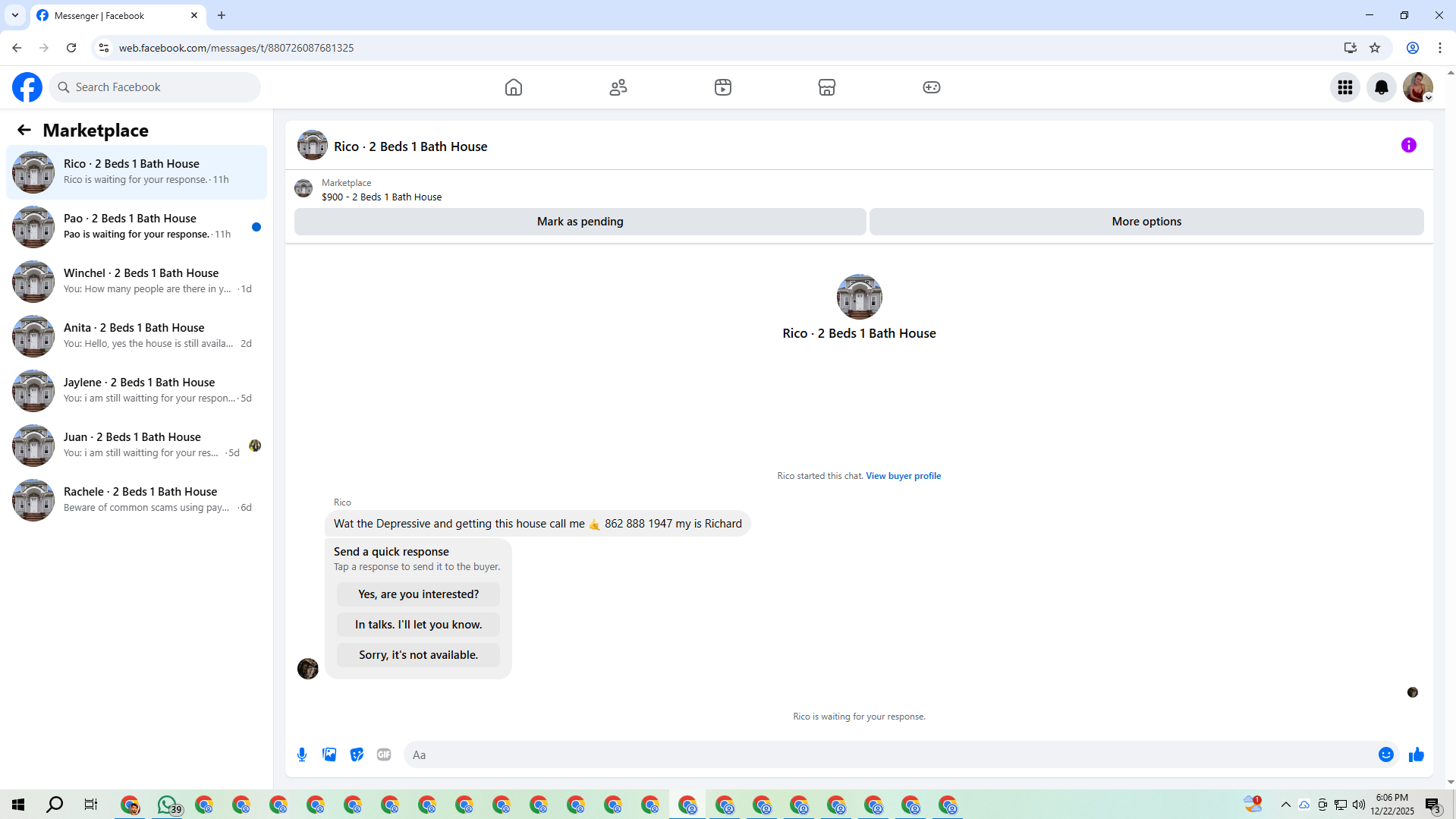Open WhatsApp from the taskbar
Viewport: 1456px width, 819px height.
tap(168, 805)
